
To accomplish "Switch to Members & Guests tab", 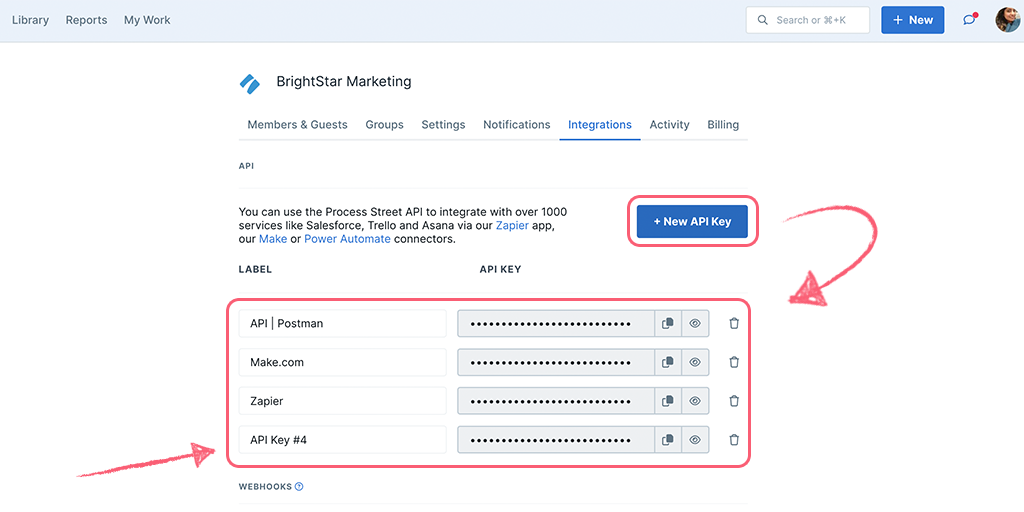I will click(x=297, y=125).
